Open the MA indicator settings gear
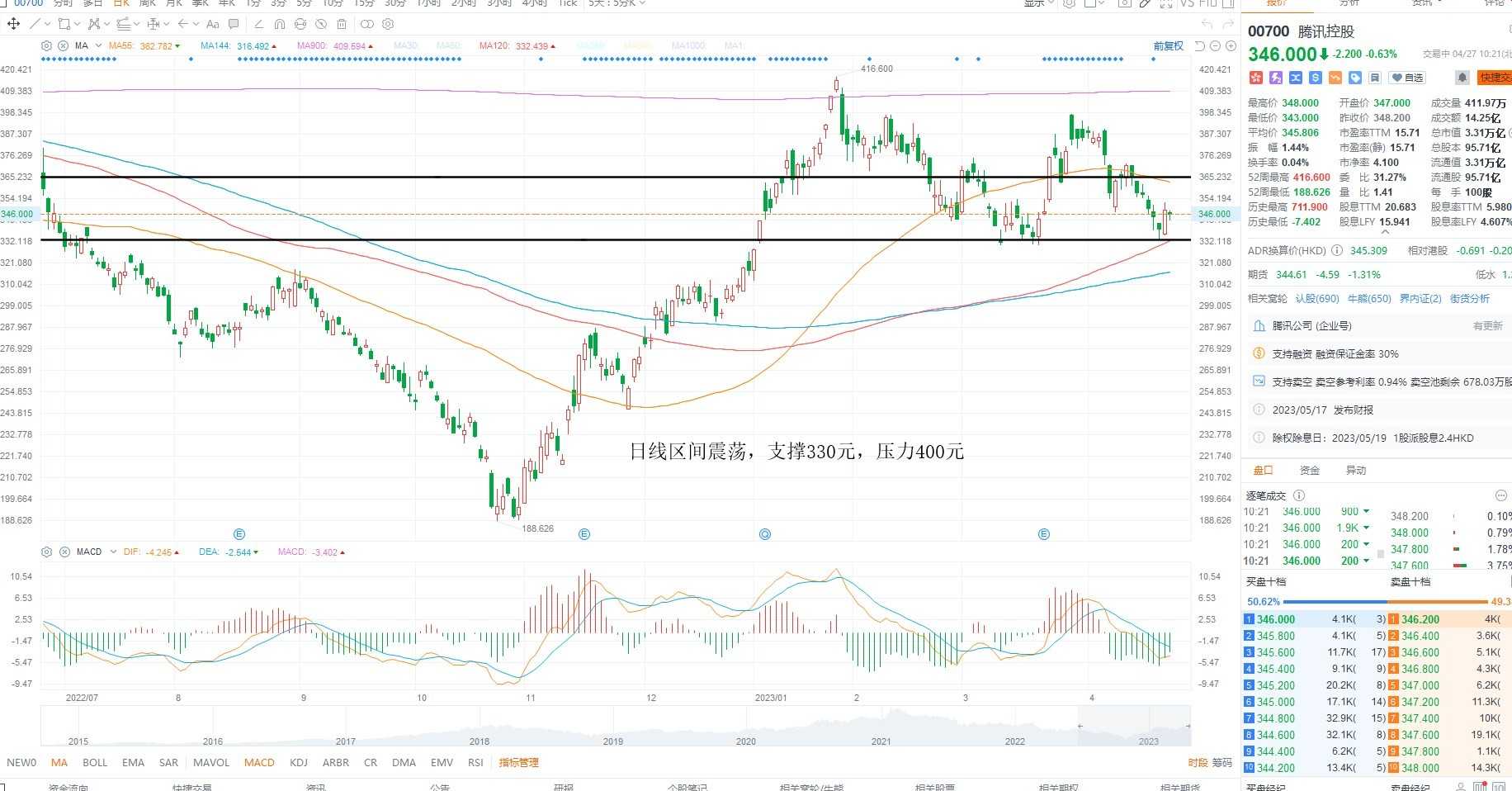Image resolution: width=1512 pixels, height=791 pixels. tap(46, 46)
